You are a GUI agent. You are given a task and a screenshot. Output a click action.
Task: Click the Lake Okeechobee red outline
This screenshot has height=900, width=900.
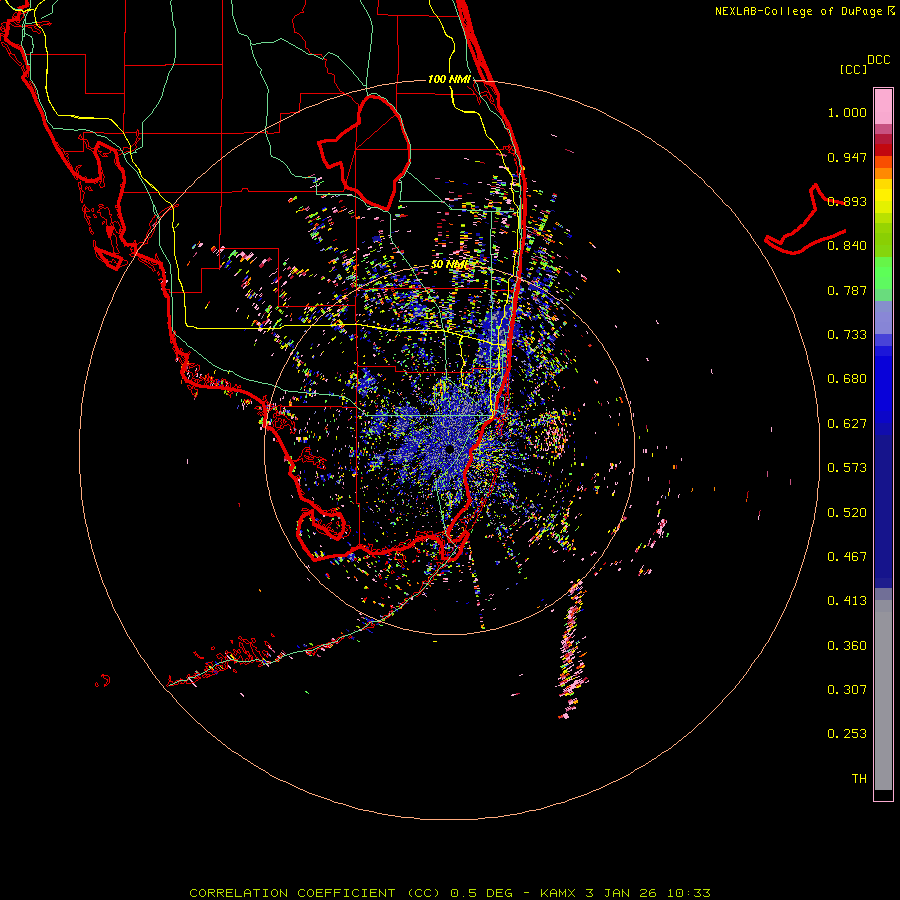(365, 153)
